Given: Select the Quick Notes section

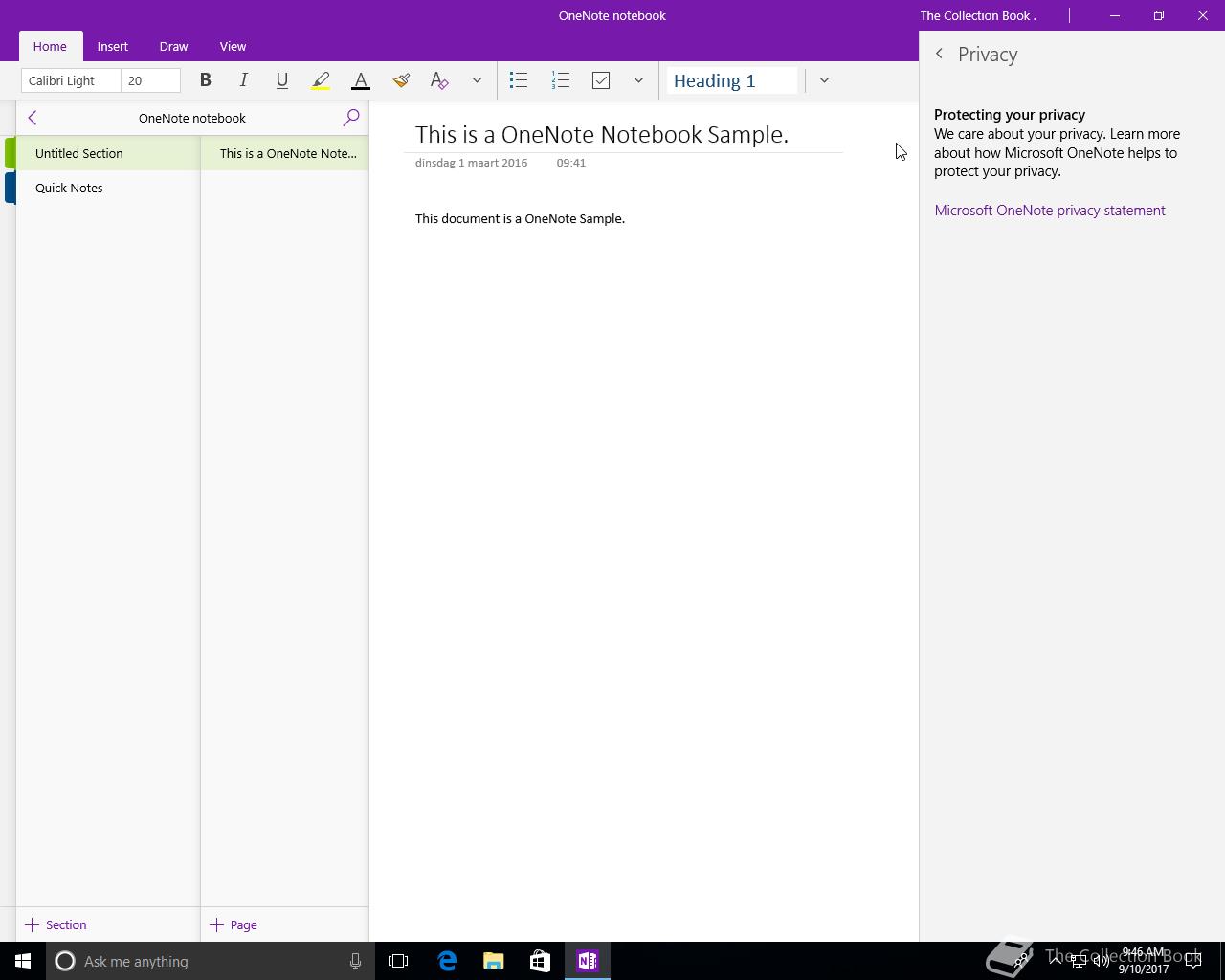Looking at the screenshot, I should (107, 188).
